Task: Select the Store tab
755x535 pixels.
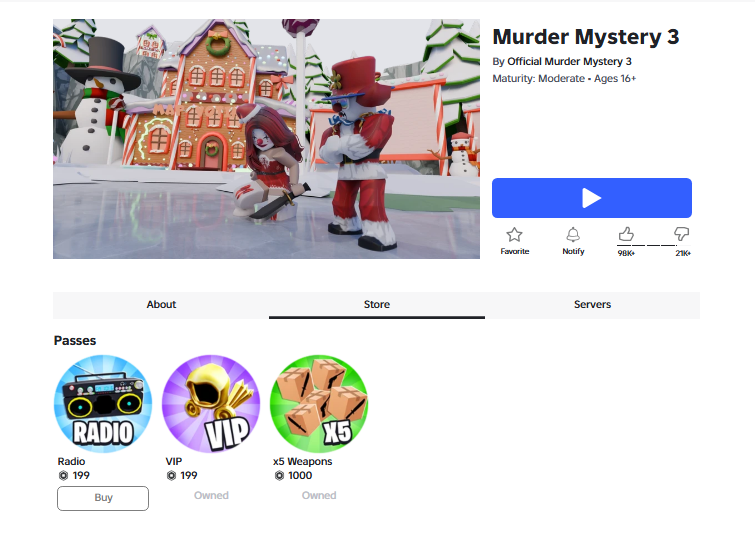Action: [377, 305]
